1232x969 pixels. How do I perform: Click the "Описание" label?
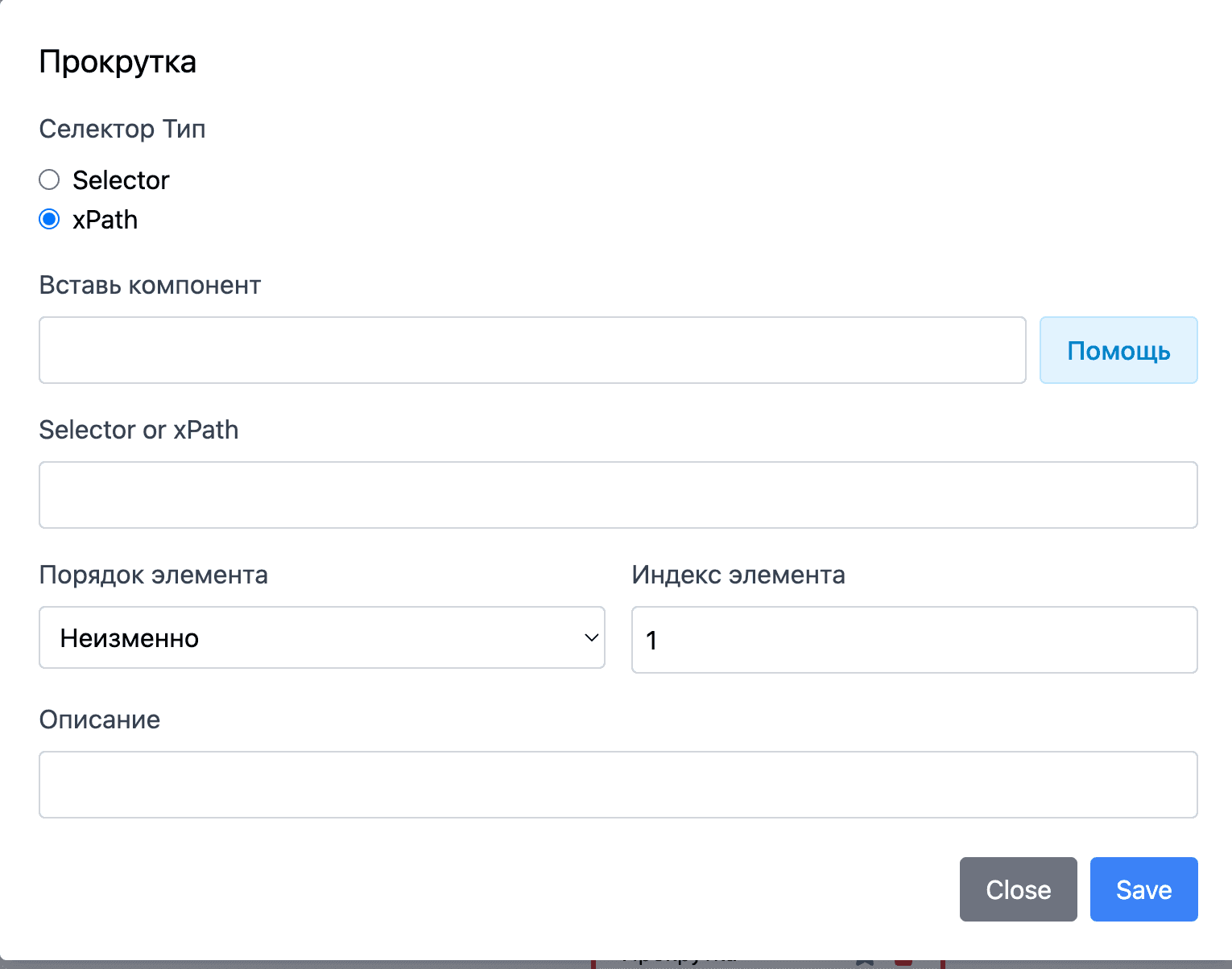pyautogui.click(x=100, y=720)
